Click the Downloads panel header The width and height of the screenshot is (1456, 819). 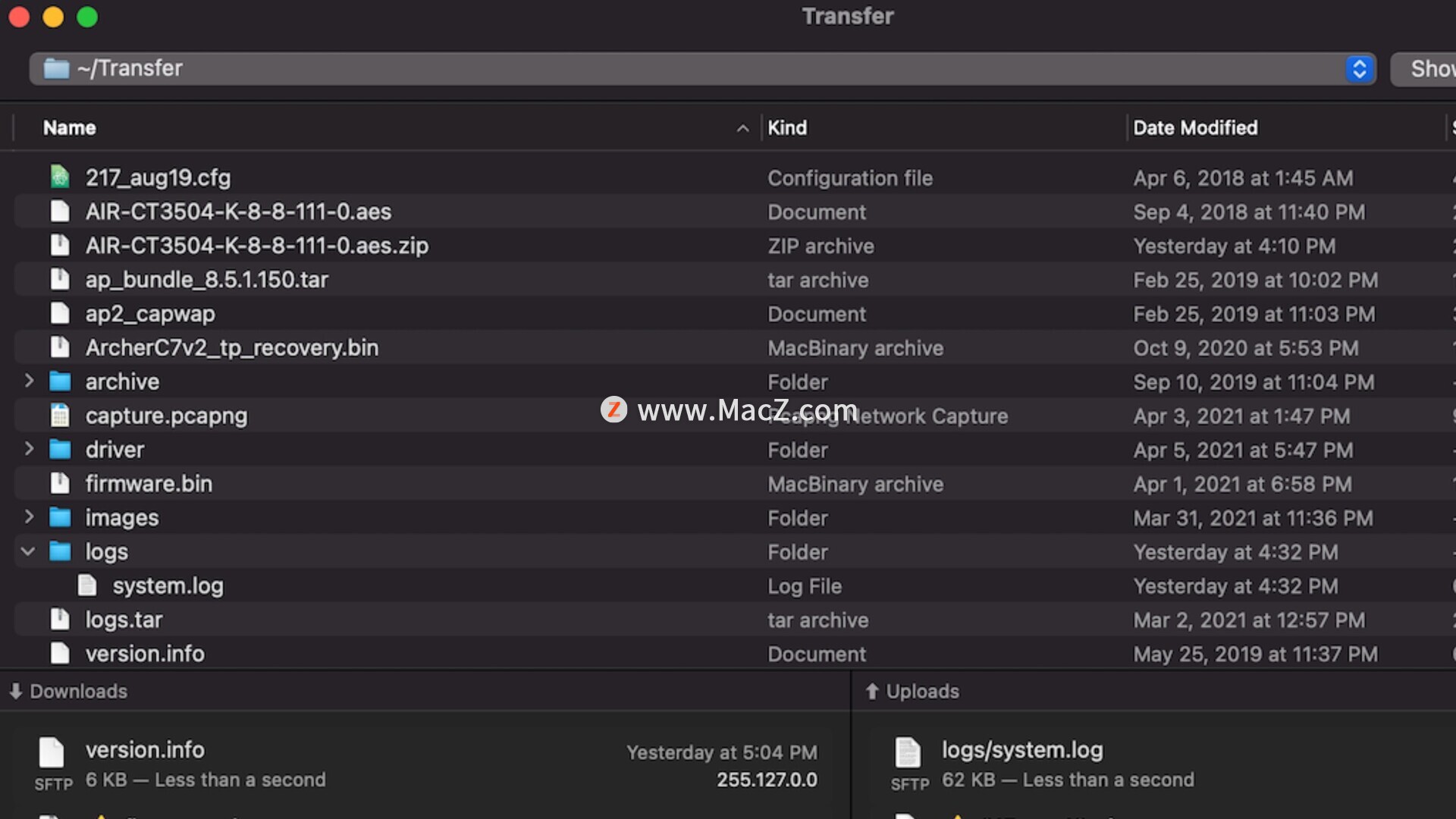tap(68, 692)
